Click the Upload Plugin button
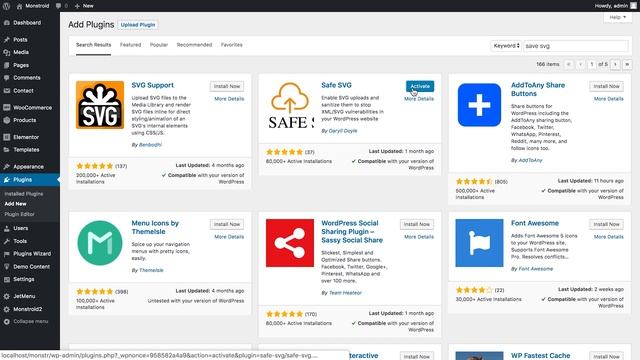 (x=138, y=25)
